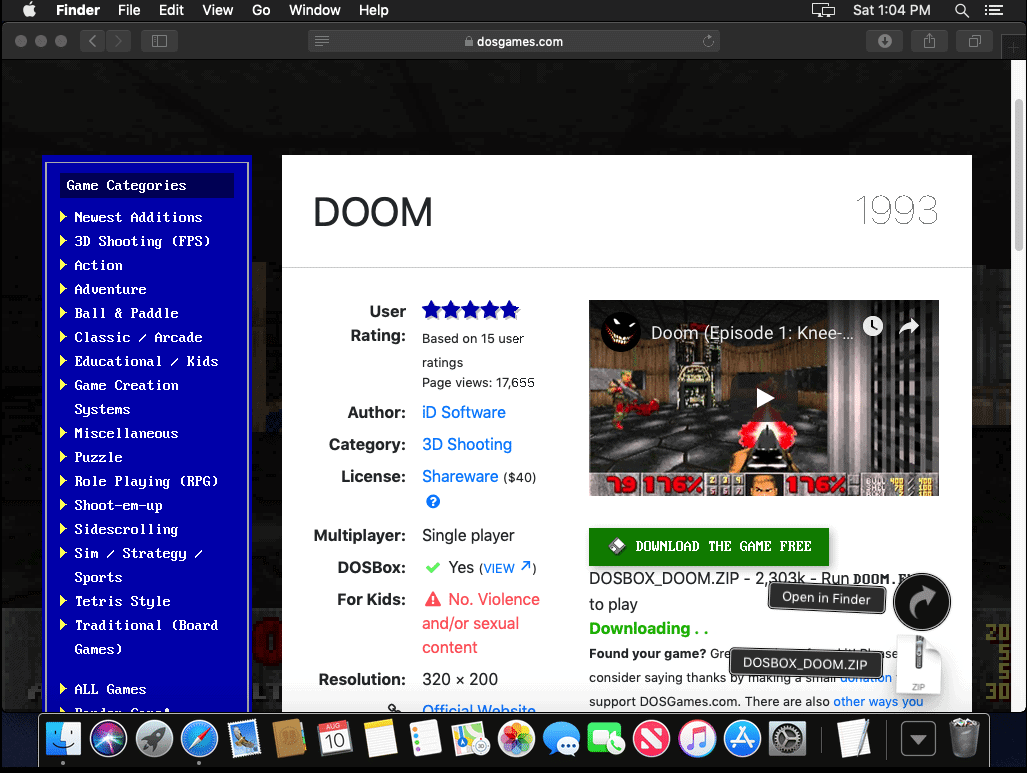The width and height of the screenshot is (1027, 773).
Task: Show the Safari tab overview
Action: (975, 41)
